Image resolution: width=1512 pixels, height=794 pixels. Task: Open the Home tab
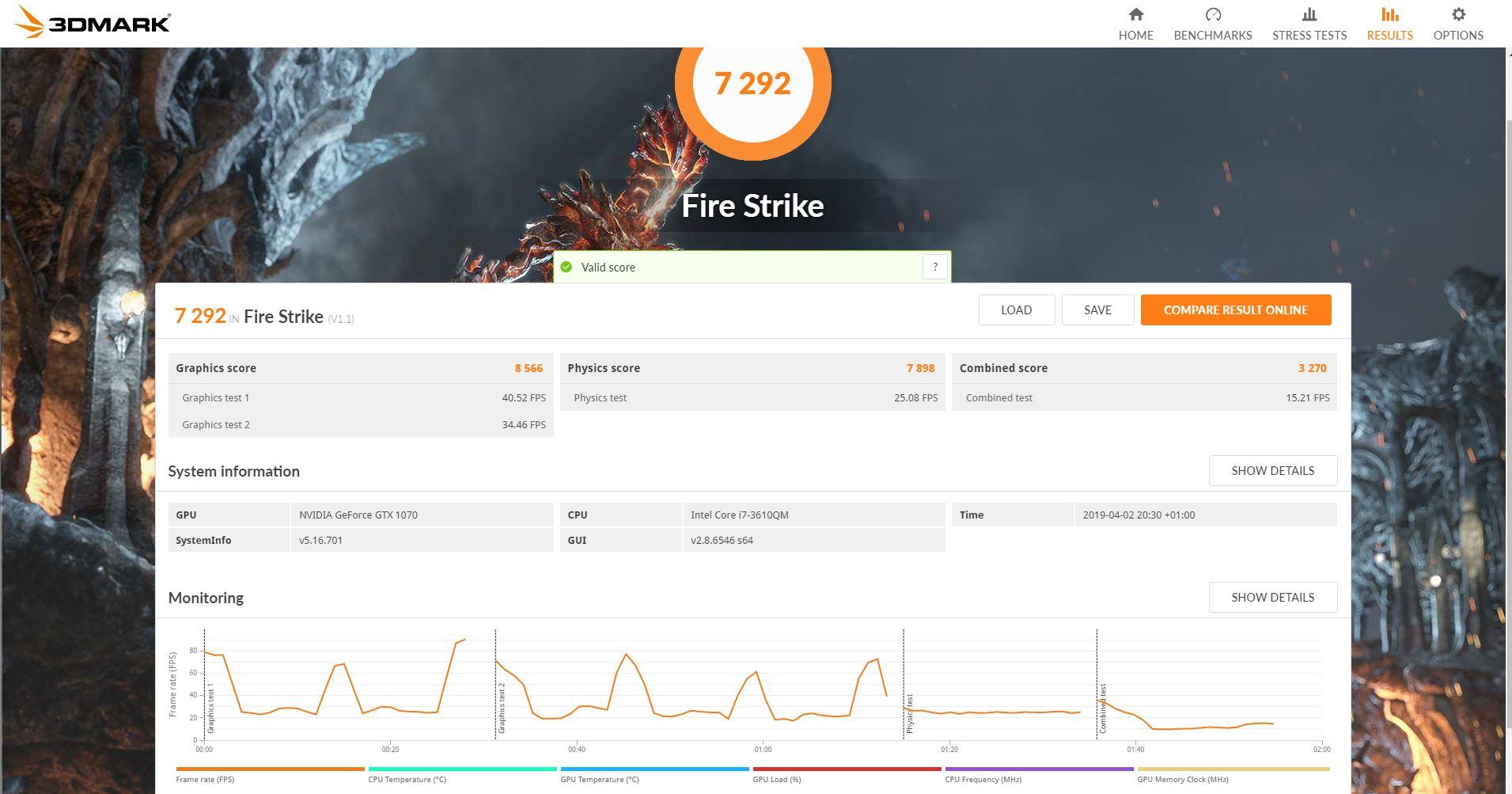tap(1135, 24)
